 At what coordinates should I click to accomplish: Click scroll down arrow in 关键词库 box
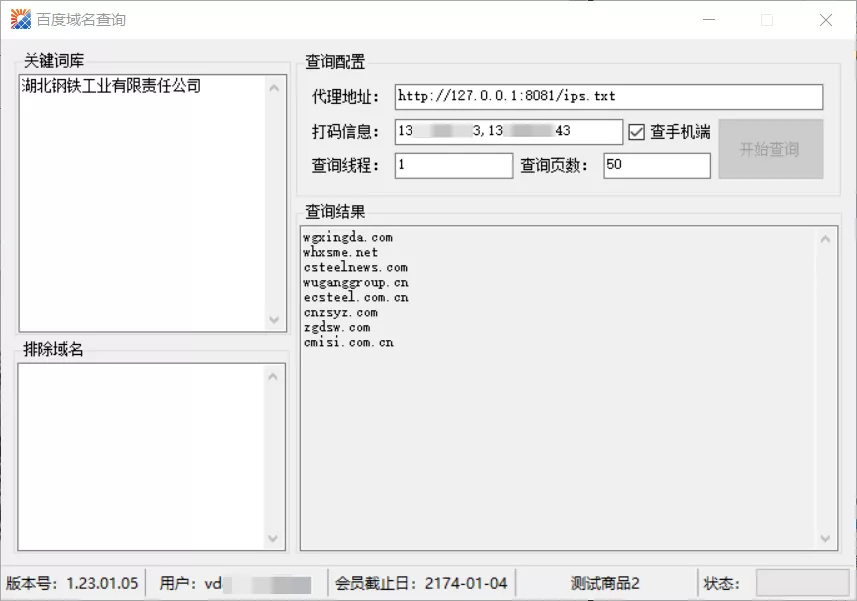[274, 320]
